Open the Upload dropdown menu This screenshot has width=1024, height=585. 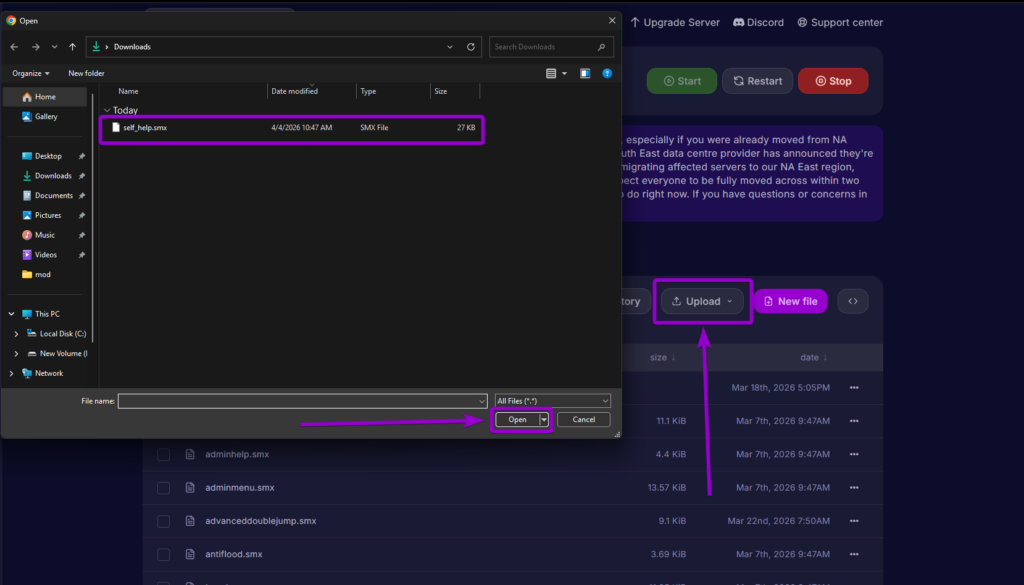coord(703,301)
